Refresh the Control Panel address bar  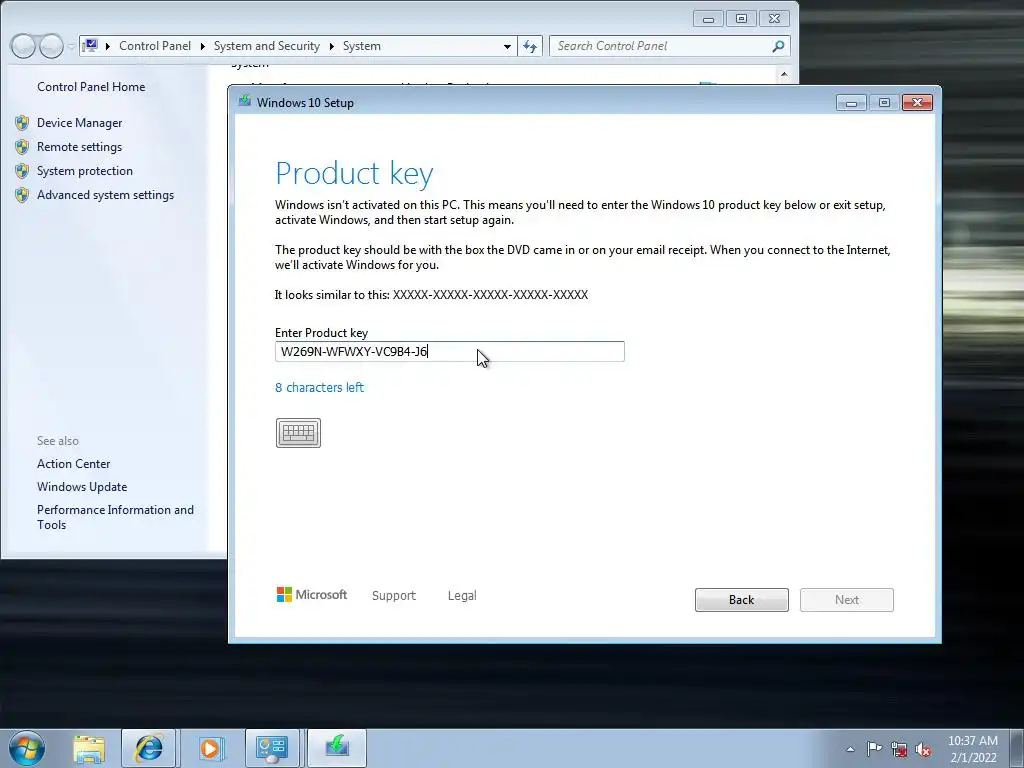[530, 46]
